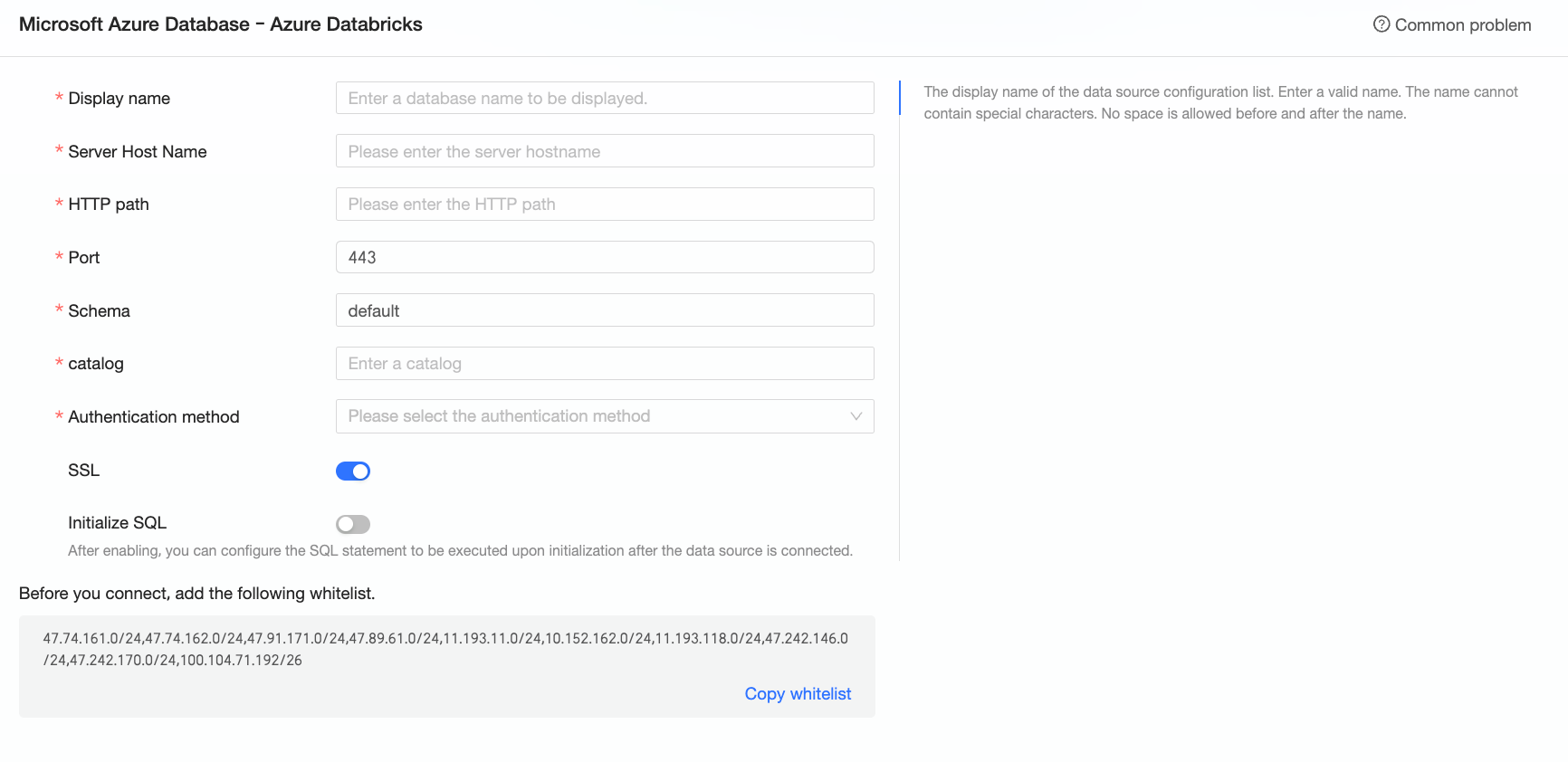Click the display name help description text
The width and height of the screenshot is (1568, 762).
pos(1219,102)
